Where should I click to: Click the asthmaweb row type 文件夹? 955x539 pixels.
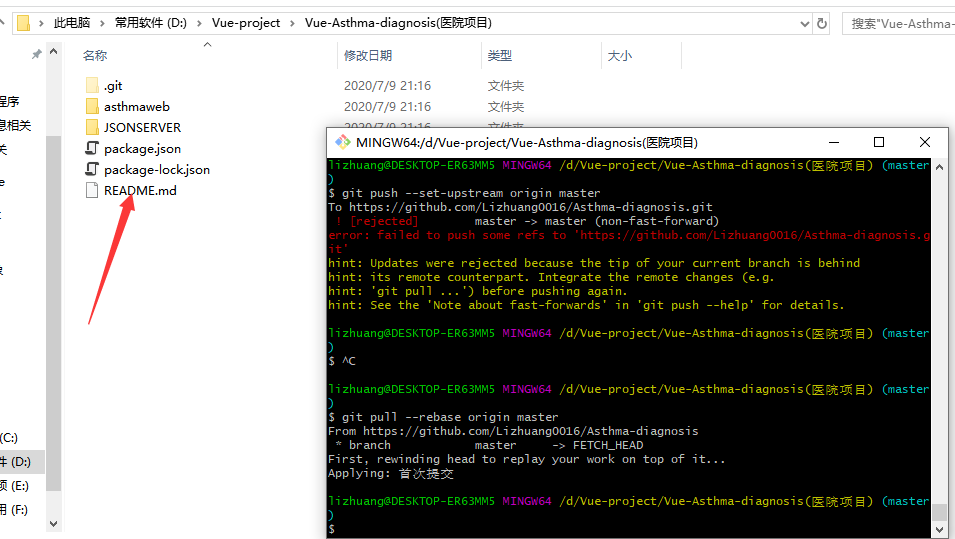pyautogui.click(x=506, y=107)
